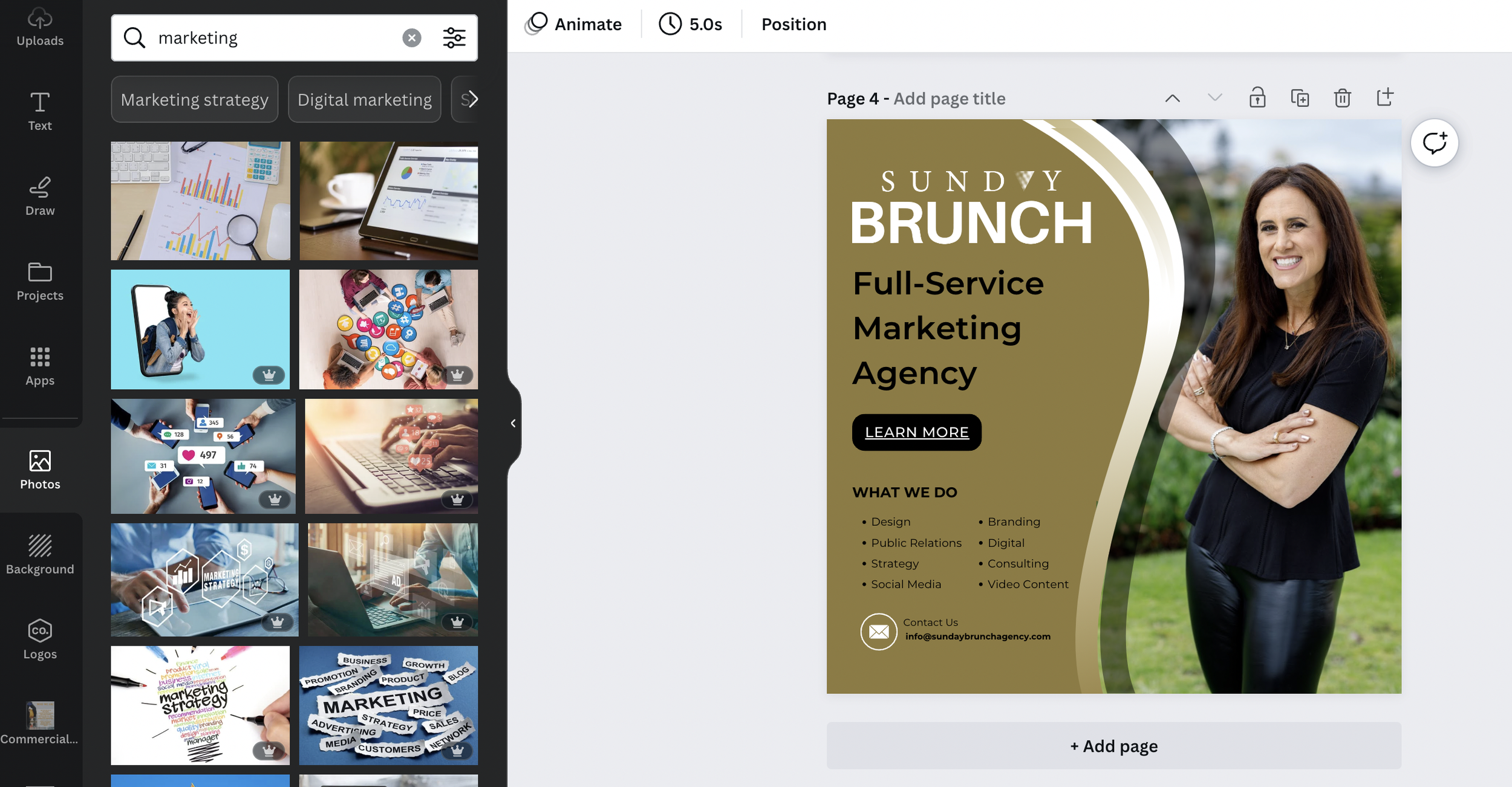Delete page 4 with trash icon
1512x787 pixels.
pyautogui.click(x=1342, y=98)
